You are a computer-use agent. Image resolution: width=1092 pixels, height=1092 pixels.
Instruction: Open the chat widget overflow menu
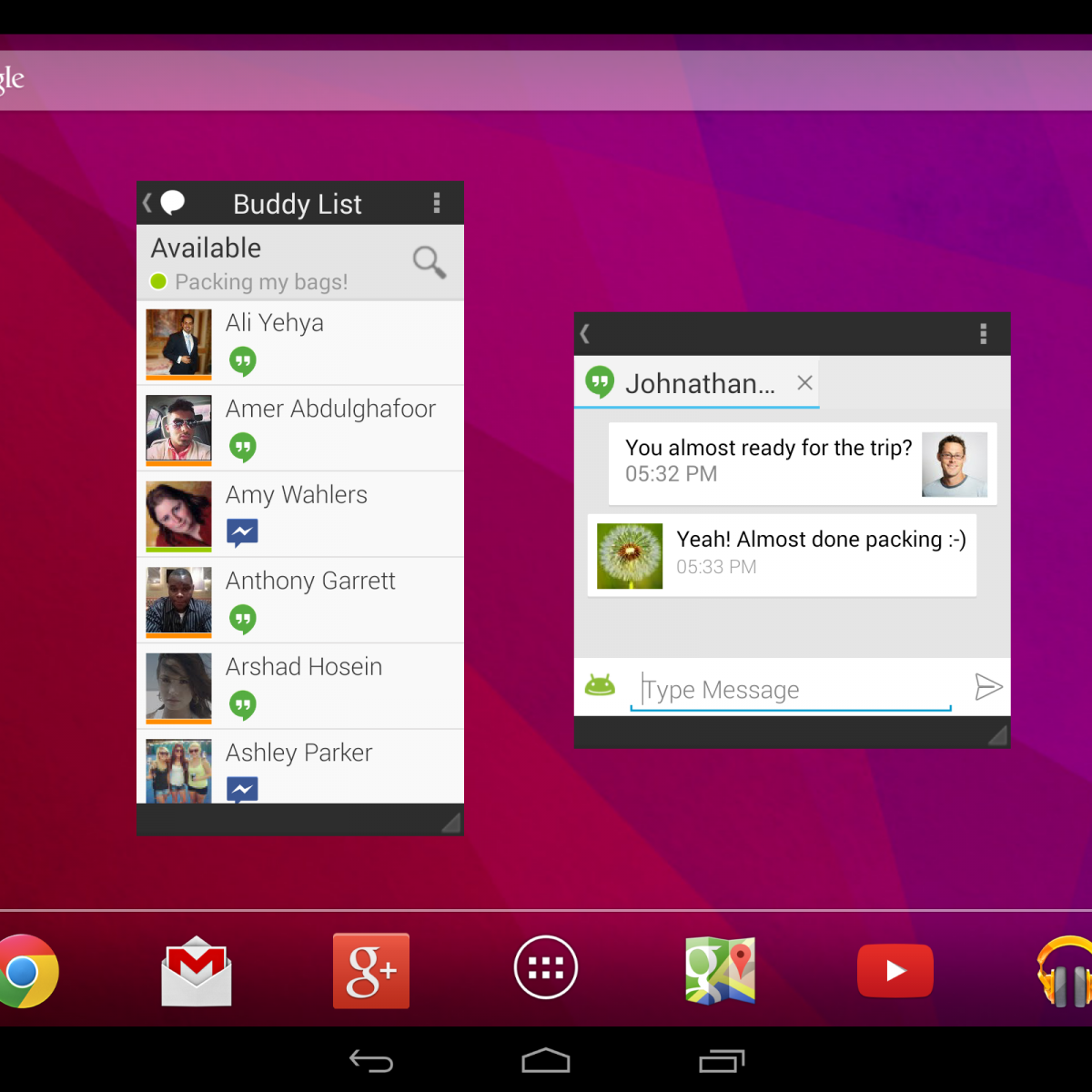pyautogui.click(x=983, y=334)
